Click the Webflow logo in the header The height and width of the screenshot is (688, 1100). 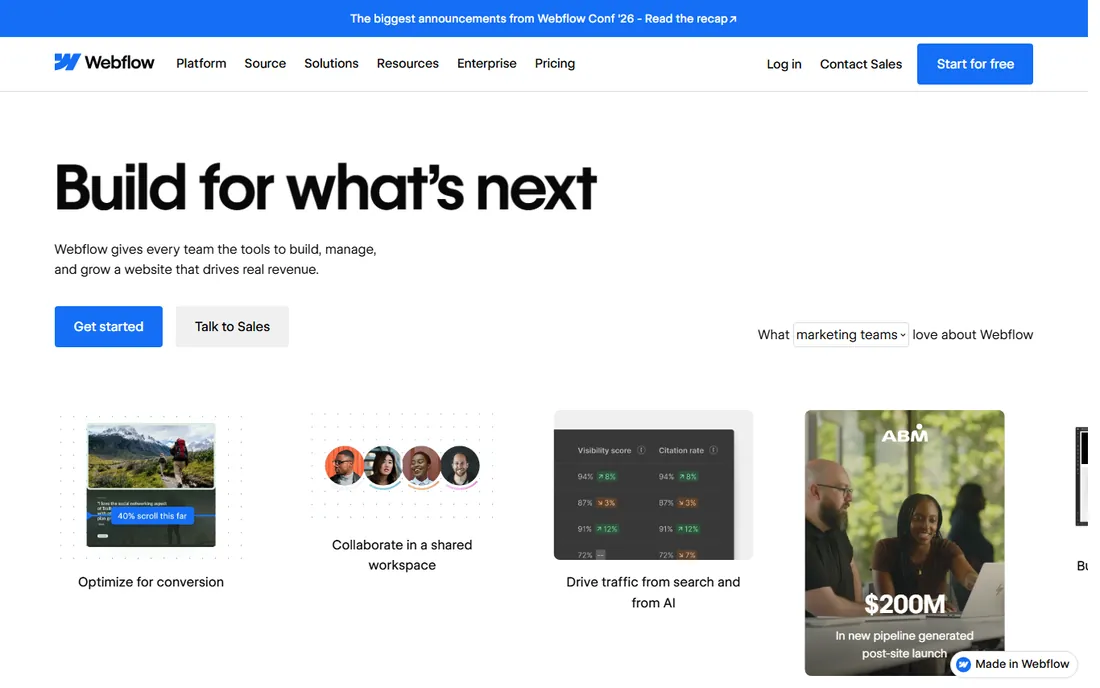click(x=105, y=62)
